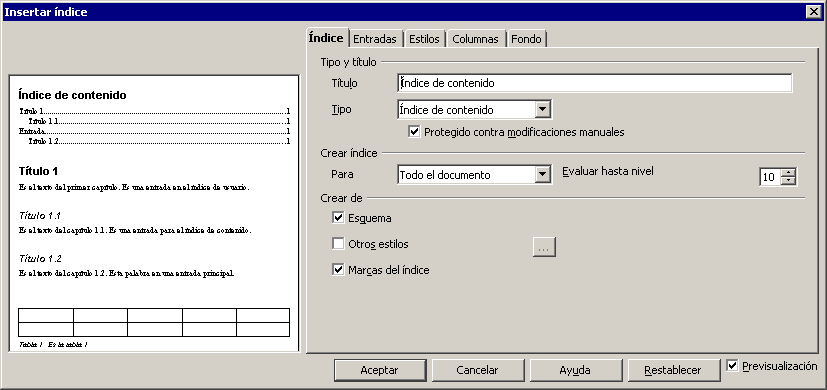Click the Aceptar button
The width and height of the screenshot is (827, 390).
coord(380,370)
